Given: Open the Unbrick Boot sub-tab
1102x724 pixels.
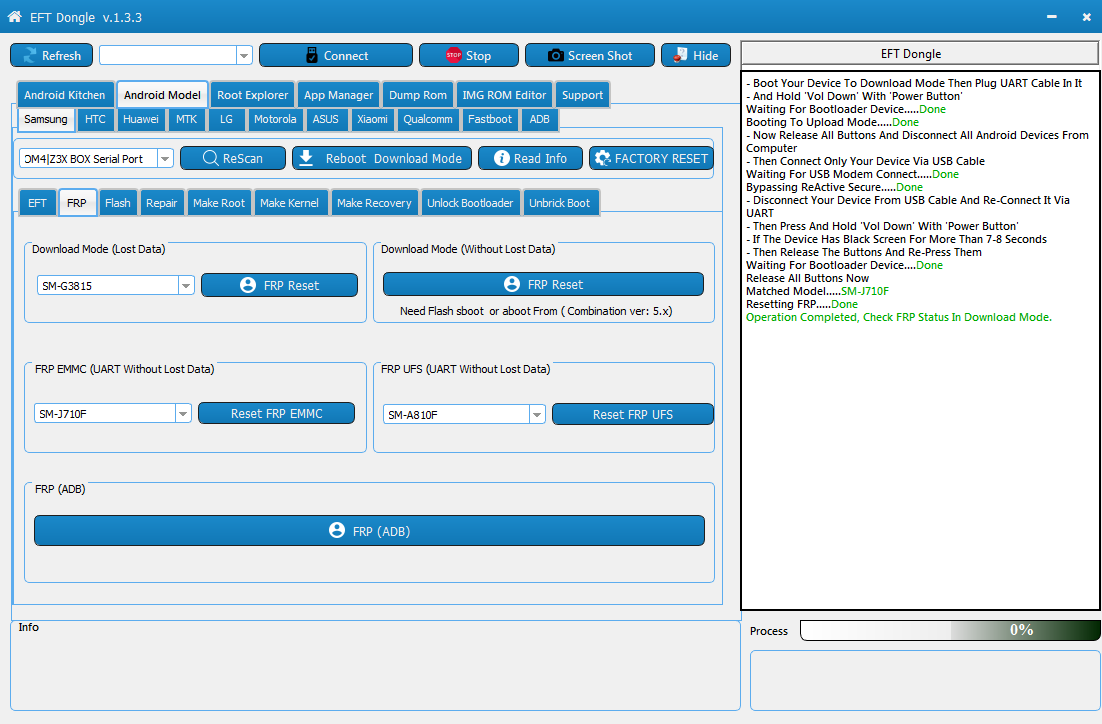Looking at the screenshot, I should click(559, 203).
